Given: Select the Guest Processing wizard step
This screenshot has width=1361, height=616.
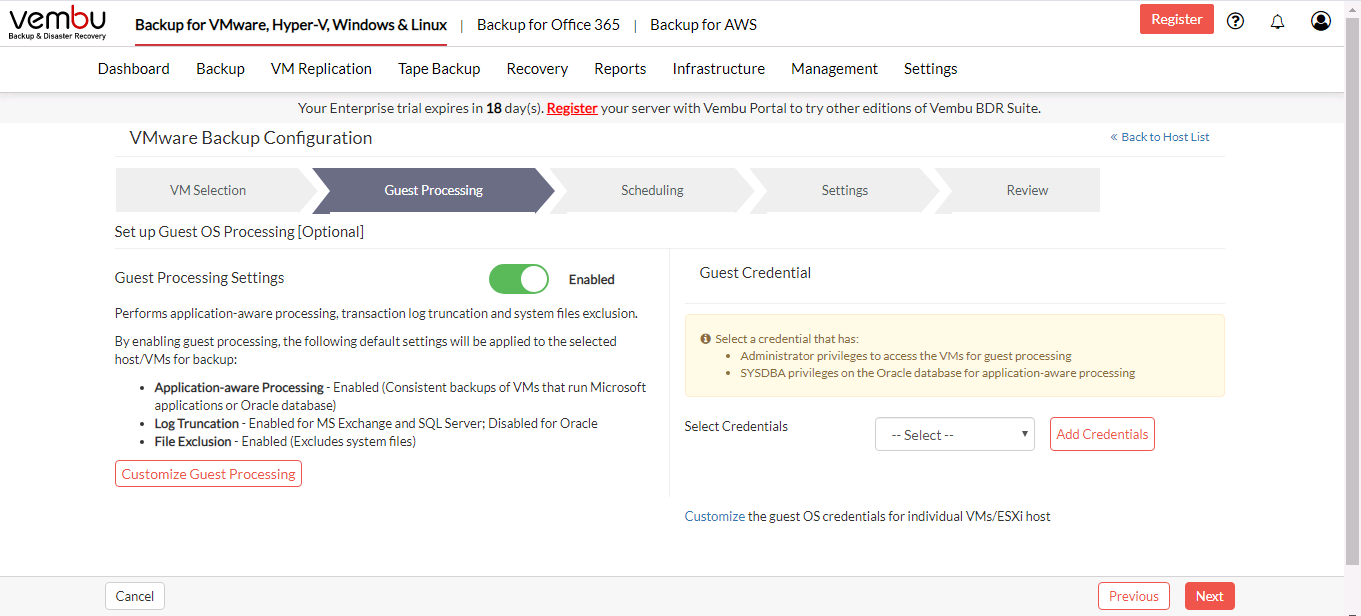Looking at the screenshot, I should pos(433,190).
